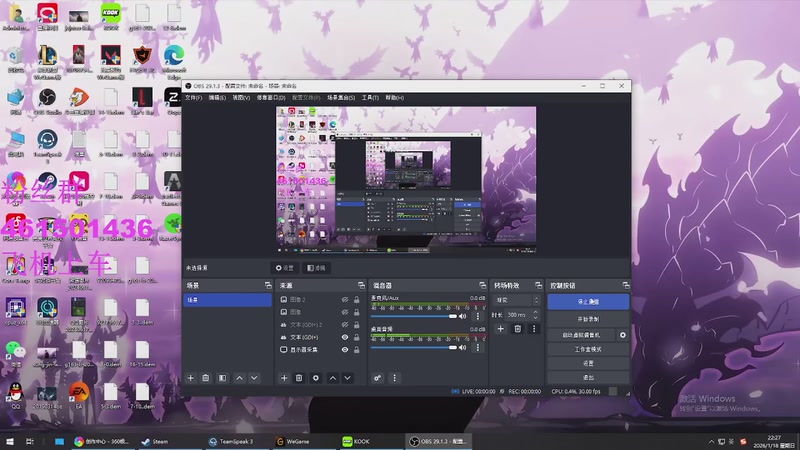Show the hidden 图像 2 source via eye icon
Image resolution: width=800 pixels, height=450 pixels.
[x=345, y=300]
